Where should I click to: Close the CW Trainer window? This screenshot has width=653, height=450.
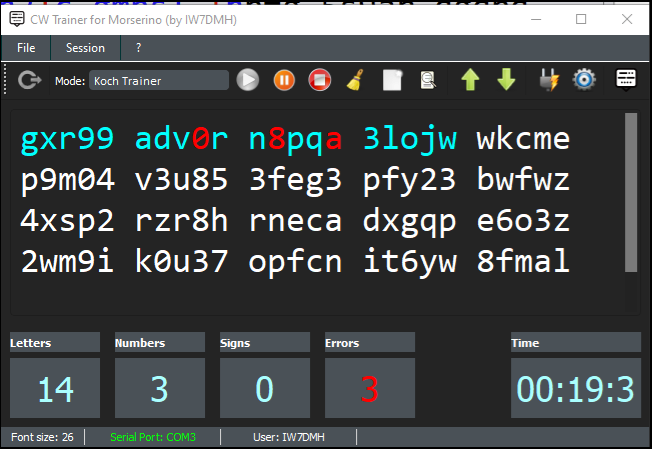point(627,19)
